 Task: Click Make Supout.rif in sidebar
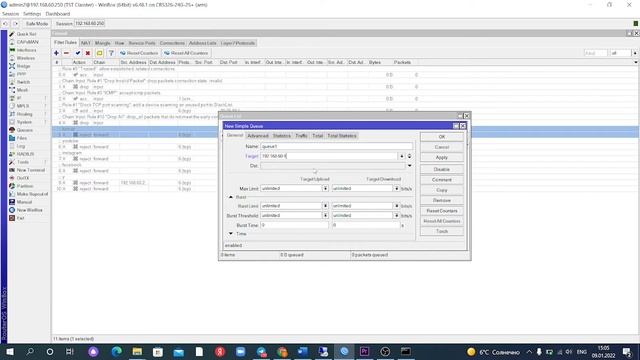(32, 194)
